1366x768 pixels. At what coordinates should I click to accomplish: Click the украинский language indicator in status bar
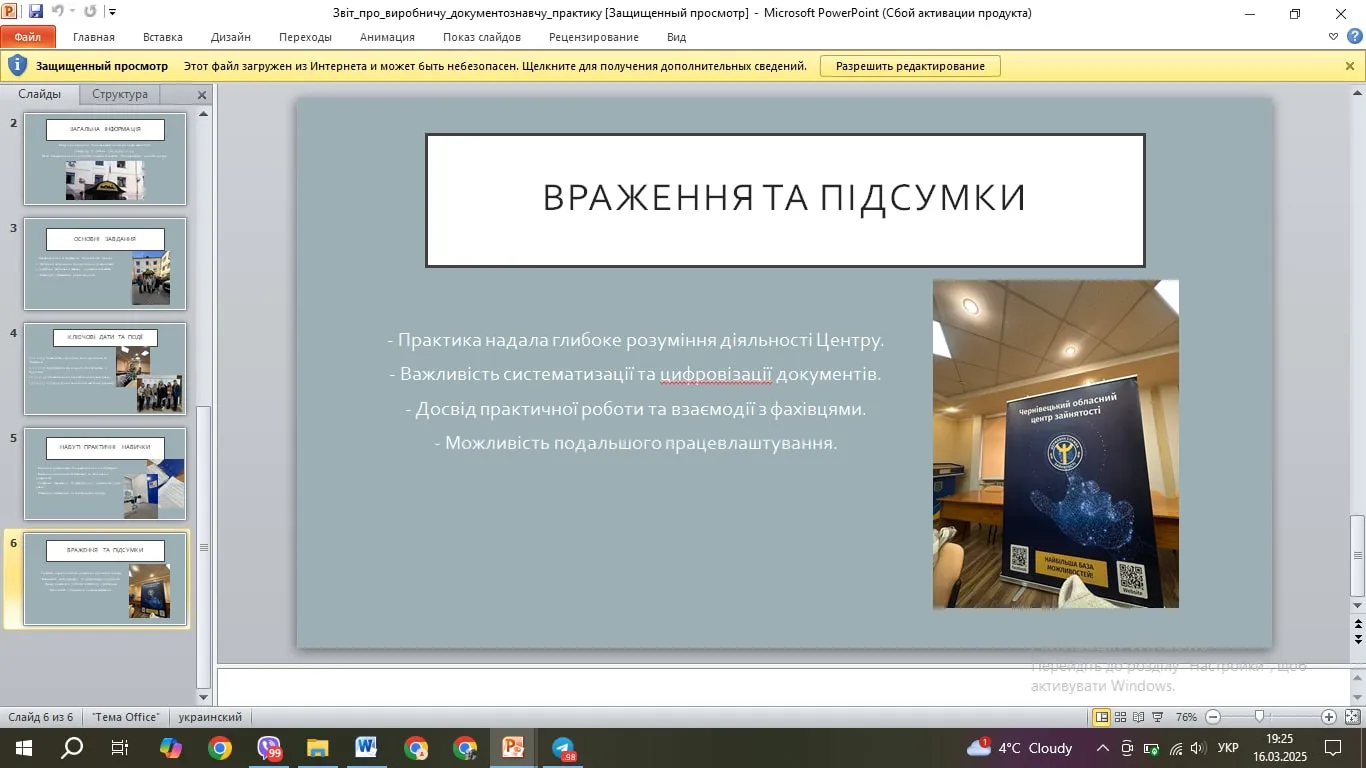pos(211,717)
